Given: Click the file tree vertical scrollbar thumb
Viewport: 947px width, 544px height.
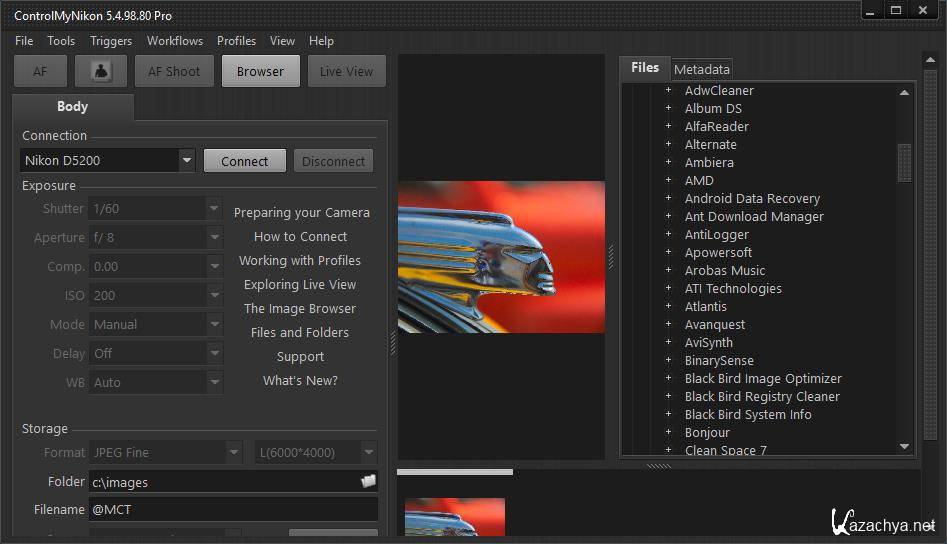Looking at the screenshot, I should (904, 163).
